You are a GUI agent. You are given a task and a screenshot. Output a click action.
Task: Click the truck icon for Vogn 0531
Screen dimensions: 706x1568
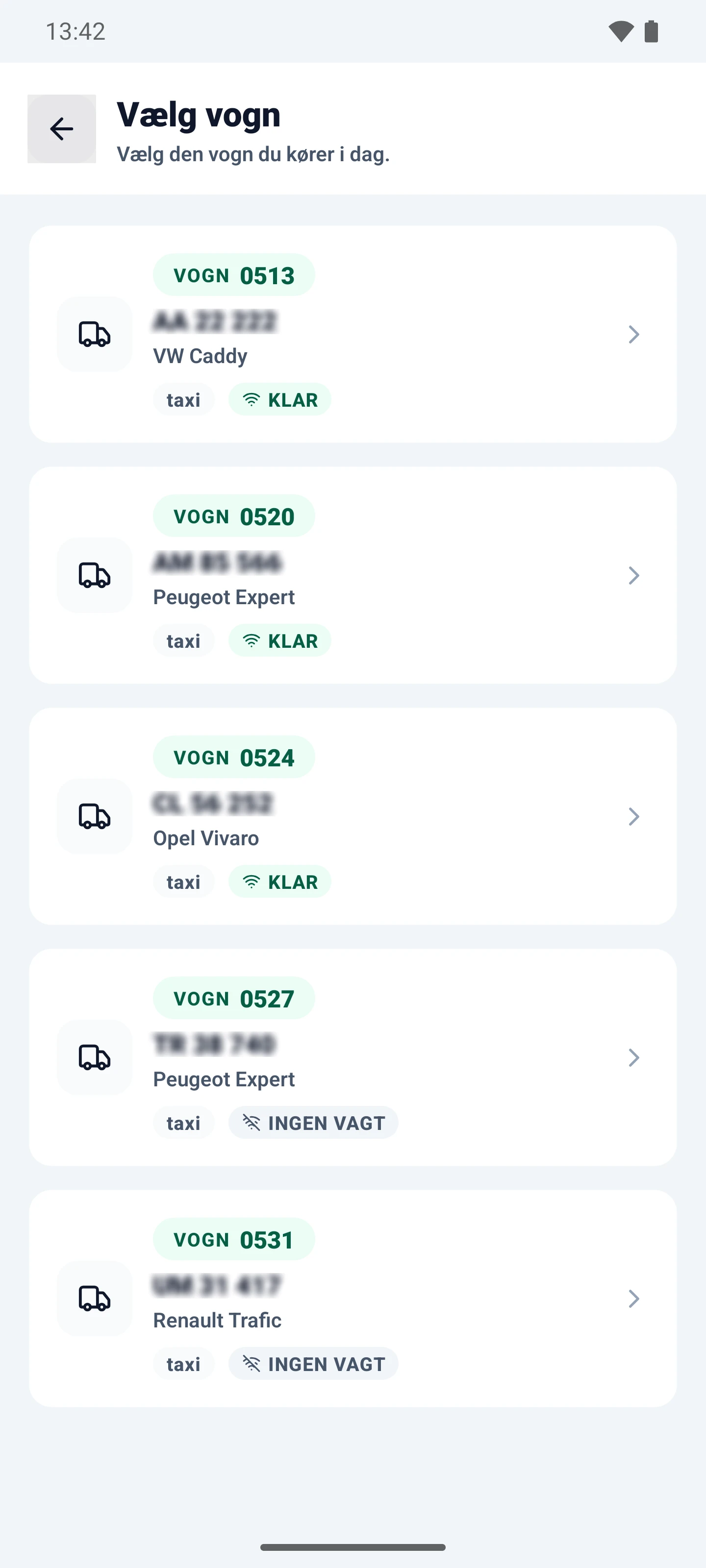tap(95, 1298)
